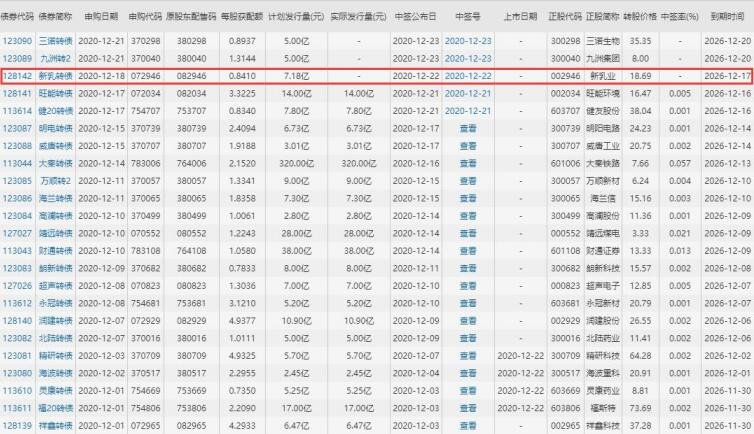
Task: Open bond code link 123086
Action: click(17, 198)
